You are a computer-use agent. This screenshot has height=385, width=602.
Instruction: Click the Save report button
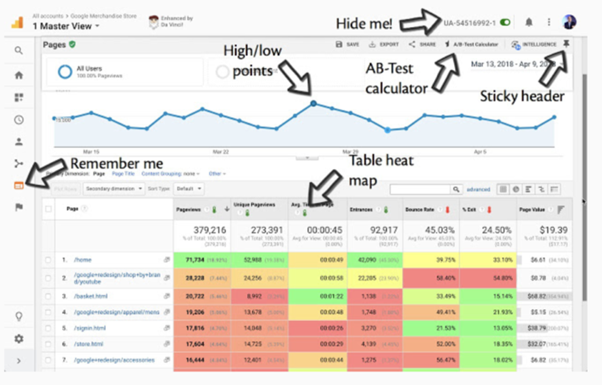coord(347,45)
